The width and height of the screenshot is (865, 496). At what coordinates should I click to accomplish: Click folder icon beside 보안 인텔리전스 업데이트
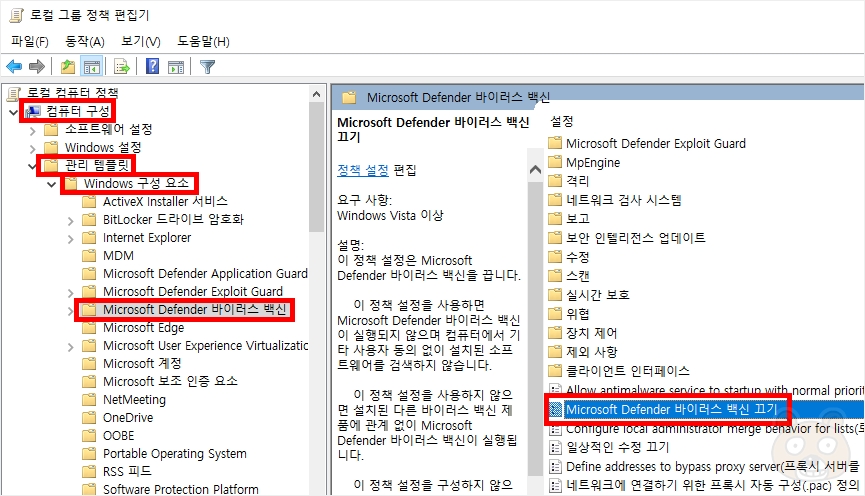[555, 238]
